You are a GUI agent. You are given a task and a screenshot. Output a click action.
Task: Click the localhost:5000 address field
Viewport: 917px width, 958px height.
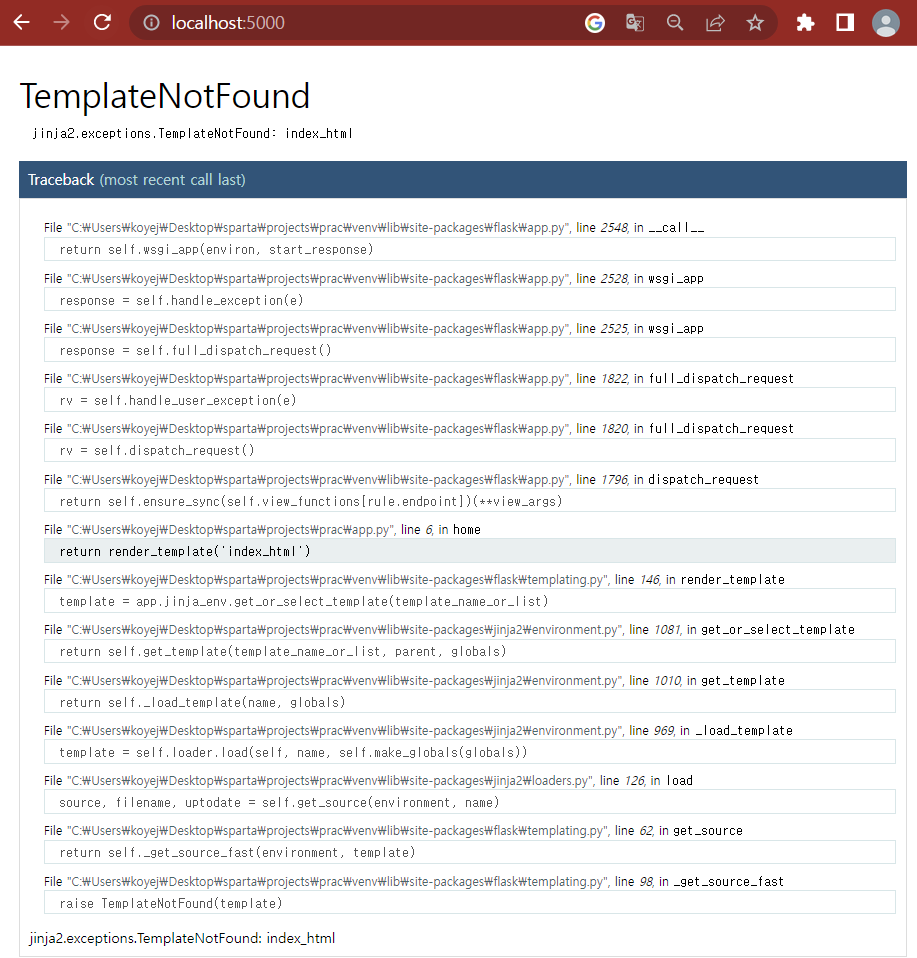(367, 23)
